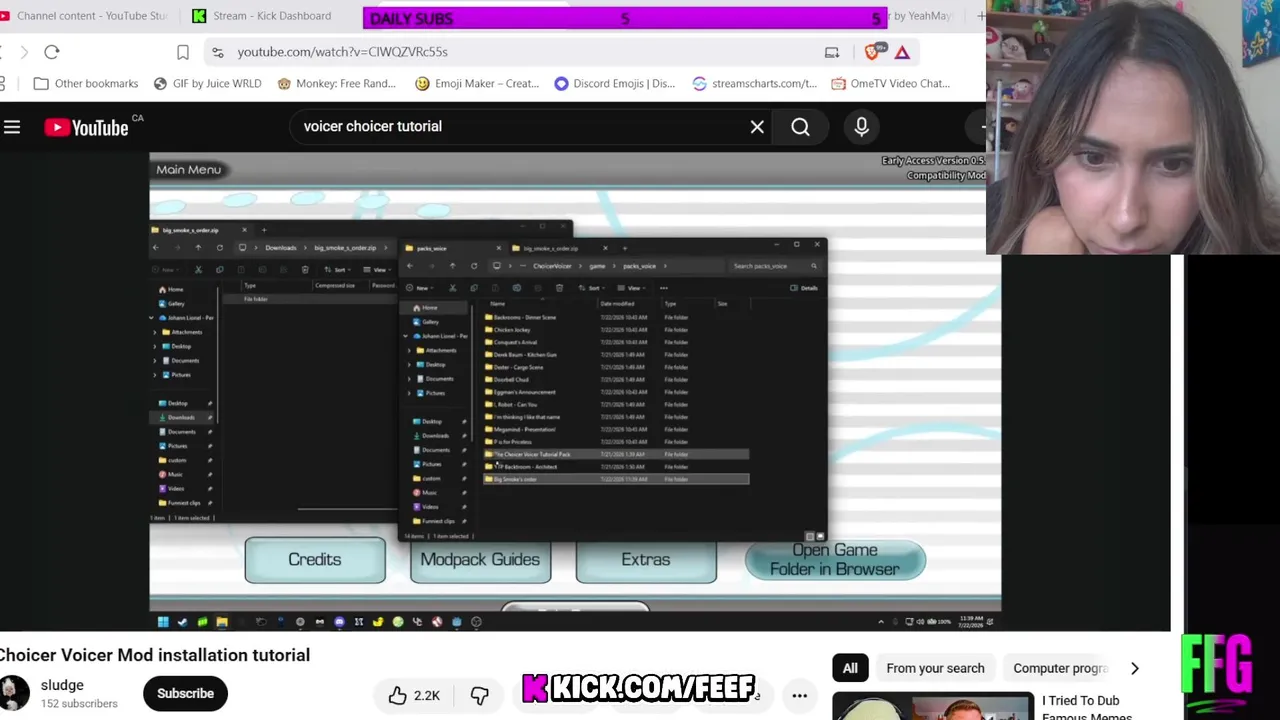Click the cut scissors icon in the packs_voice toolbar
The image size is (1280, 720).
[452, 288]
